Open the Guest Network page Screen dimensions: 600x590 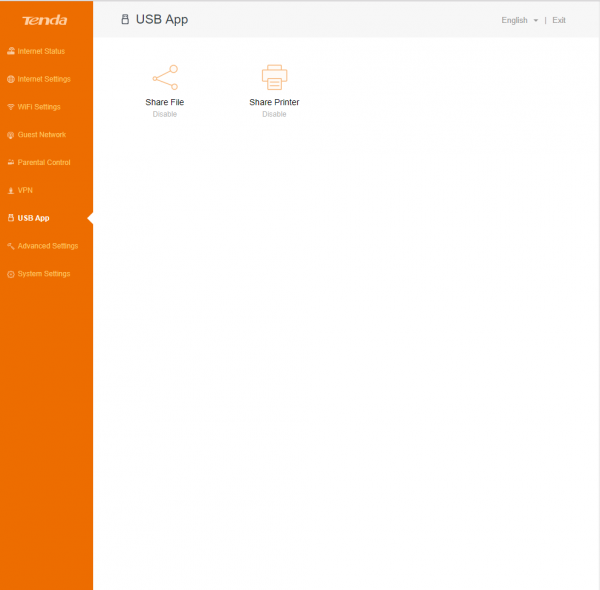tap(41, 135)
